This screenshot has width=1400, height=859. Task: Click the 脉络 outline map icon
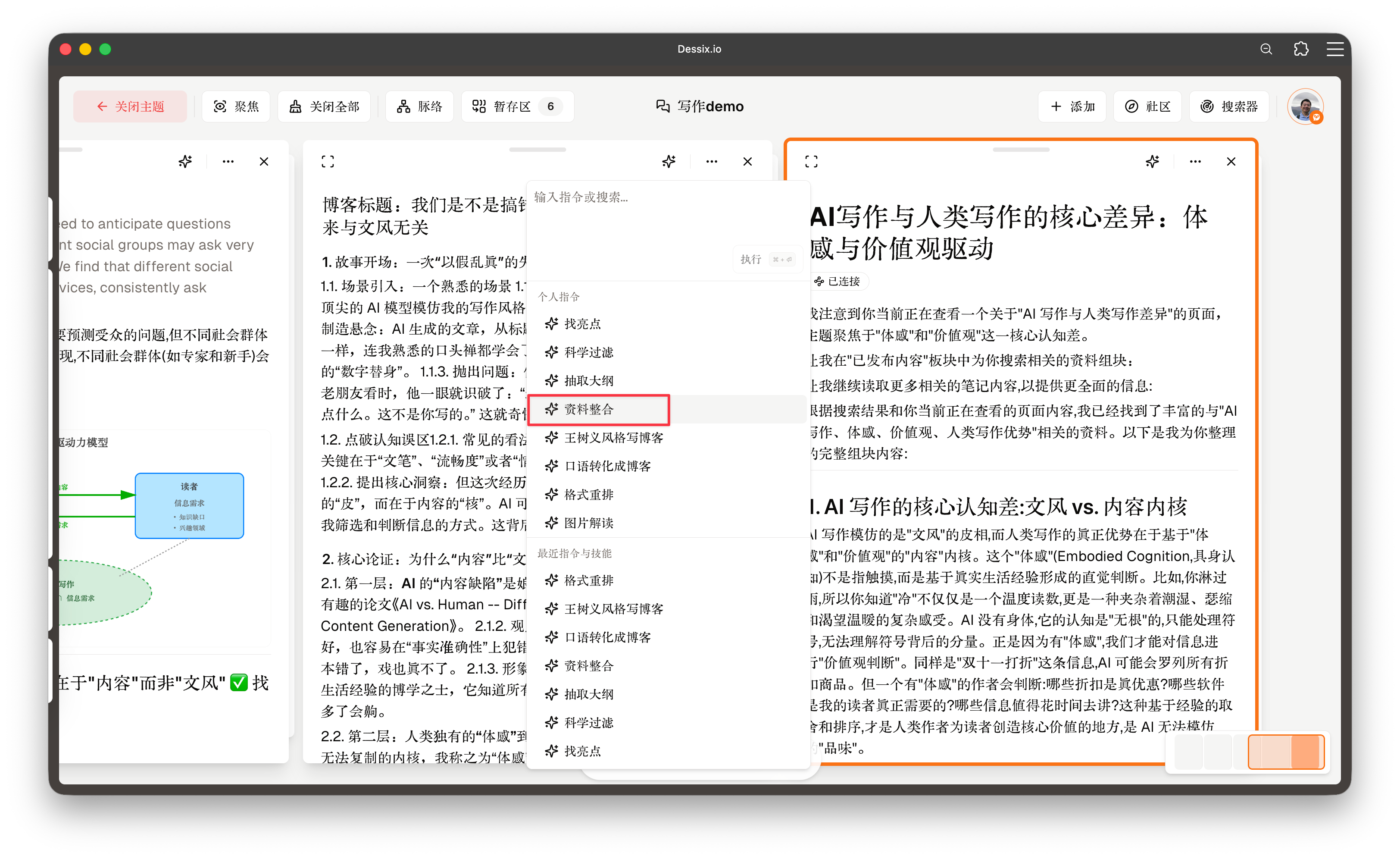[x=419, y=106]
